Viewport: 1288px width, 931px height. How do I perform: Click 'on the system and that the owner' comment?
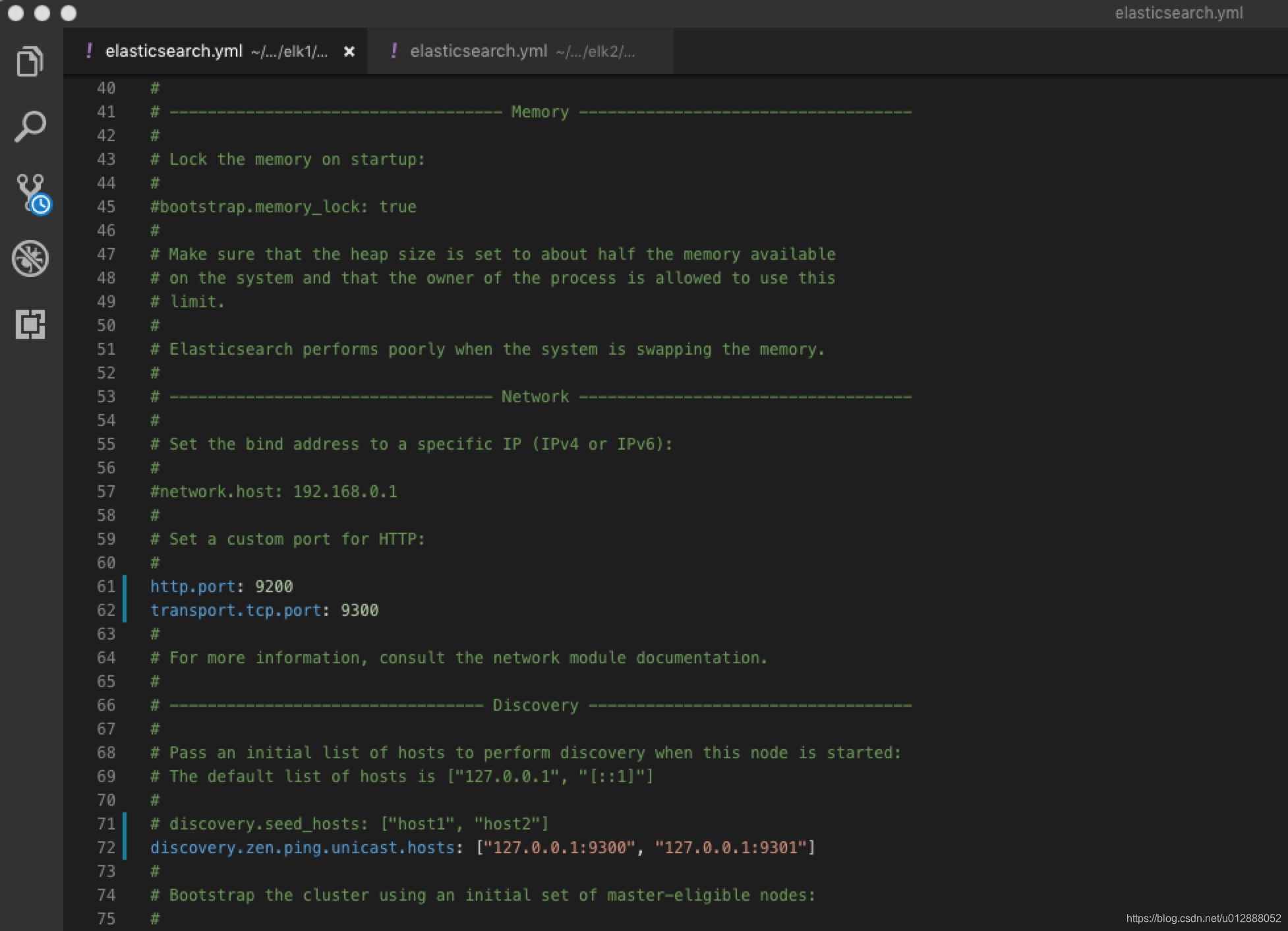click(x=493, y=278)
